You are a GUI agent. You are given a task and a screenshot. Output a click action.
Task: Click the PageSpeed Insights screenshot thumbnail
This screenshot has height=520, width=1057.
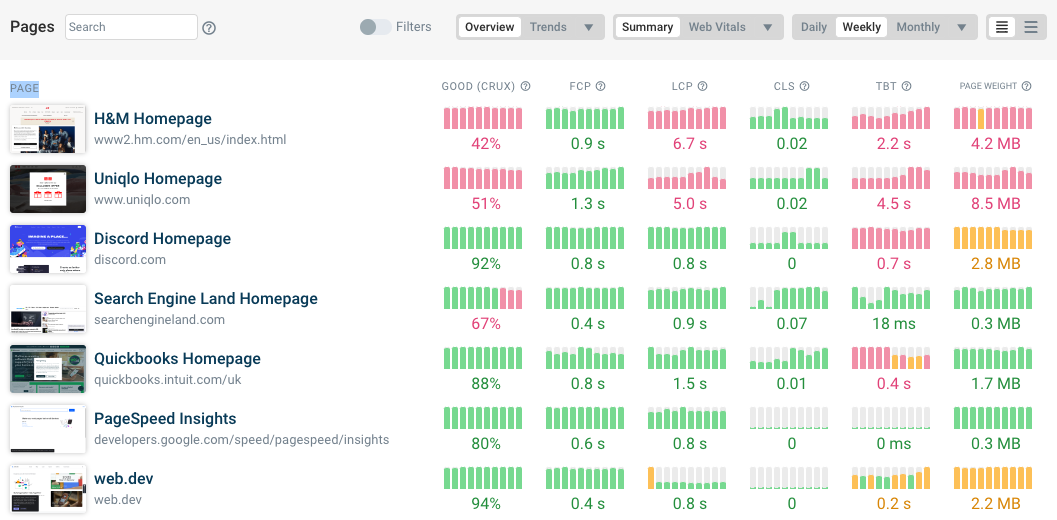point(48,429)
